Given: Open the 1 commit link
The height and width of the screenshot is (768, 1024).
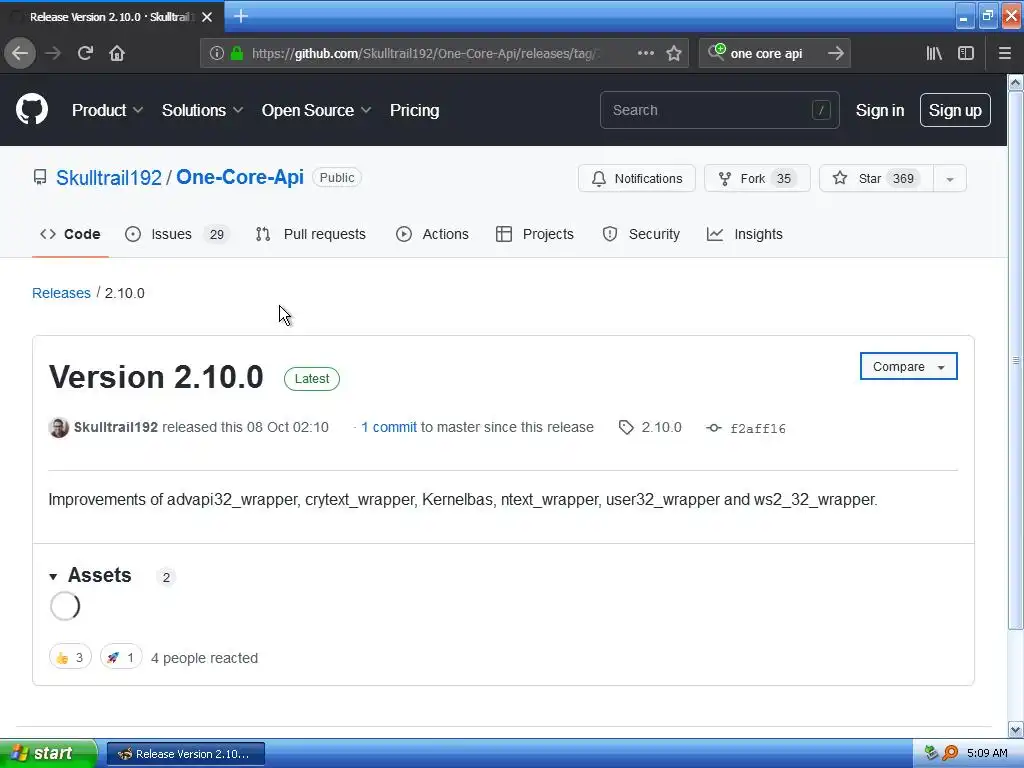Looking at the screenshot, I should pos(389,427).
